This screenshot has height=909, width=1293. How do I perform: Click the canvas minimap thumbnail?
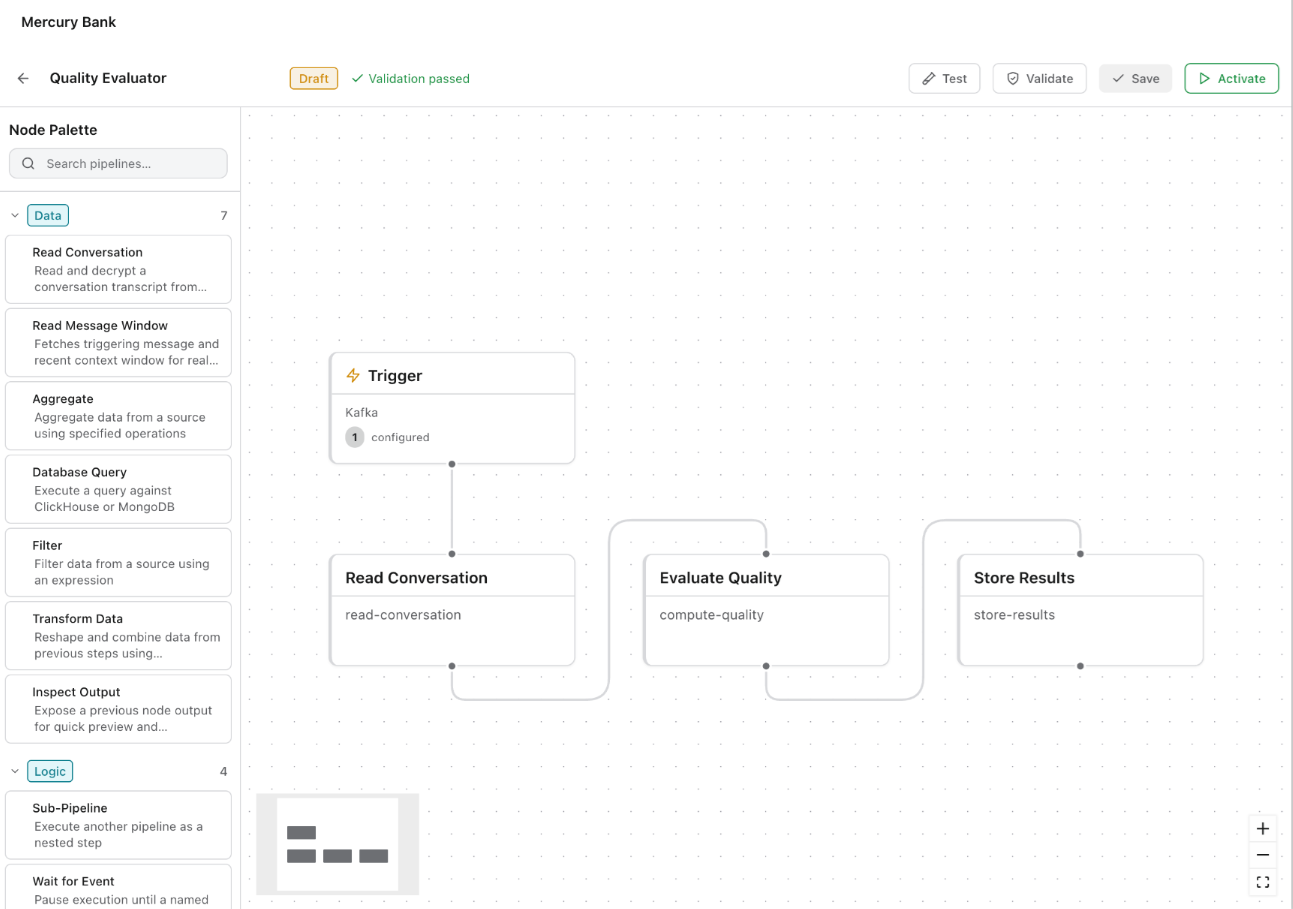338,844
